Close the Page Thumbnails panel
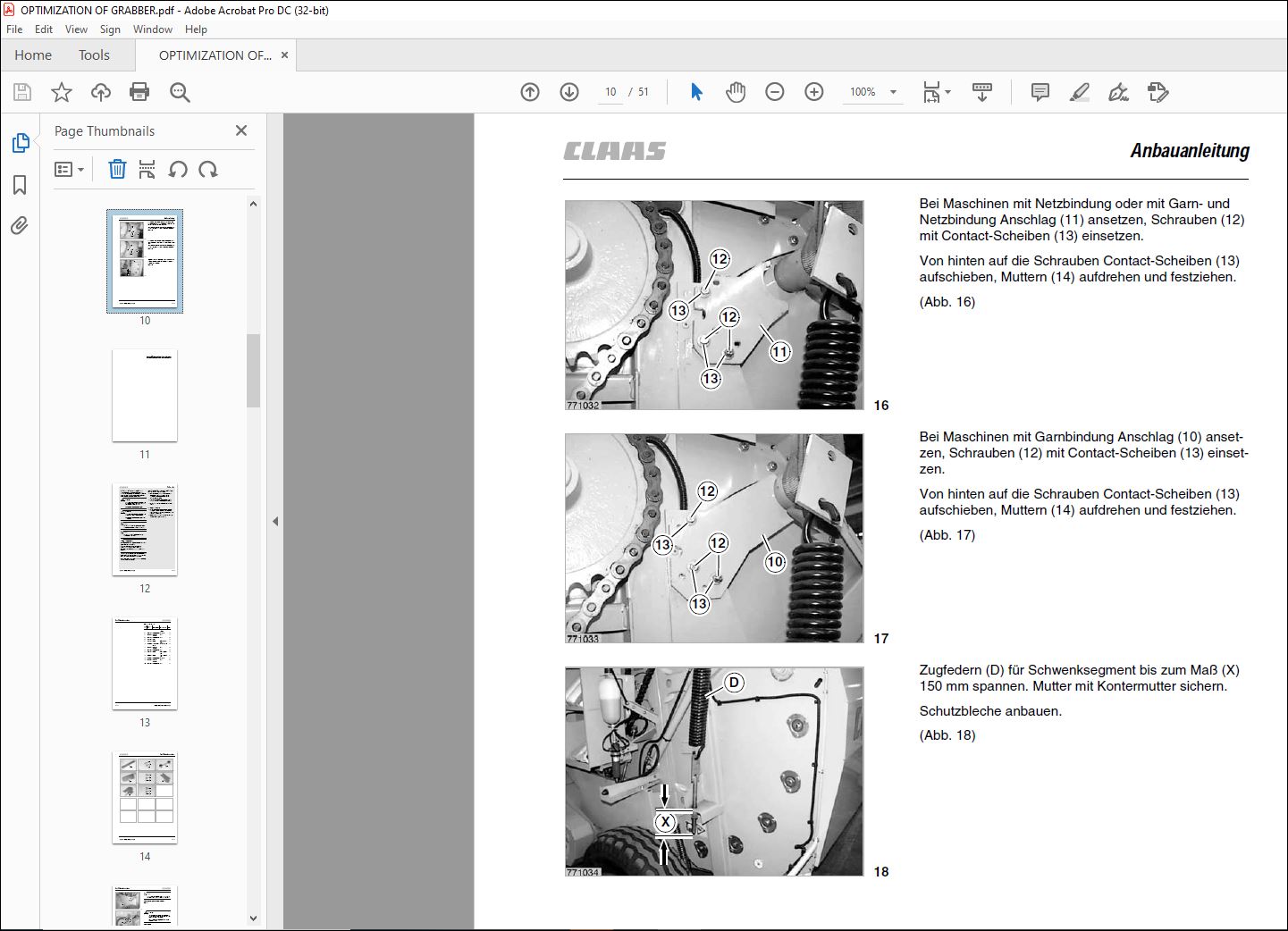Image resolution: width=1288 pixels, height=931 pixels. point(241,130)
